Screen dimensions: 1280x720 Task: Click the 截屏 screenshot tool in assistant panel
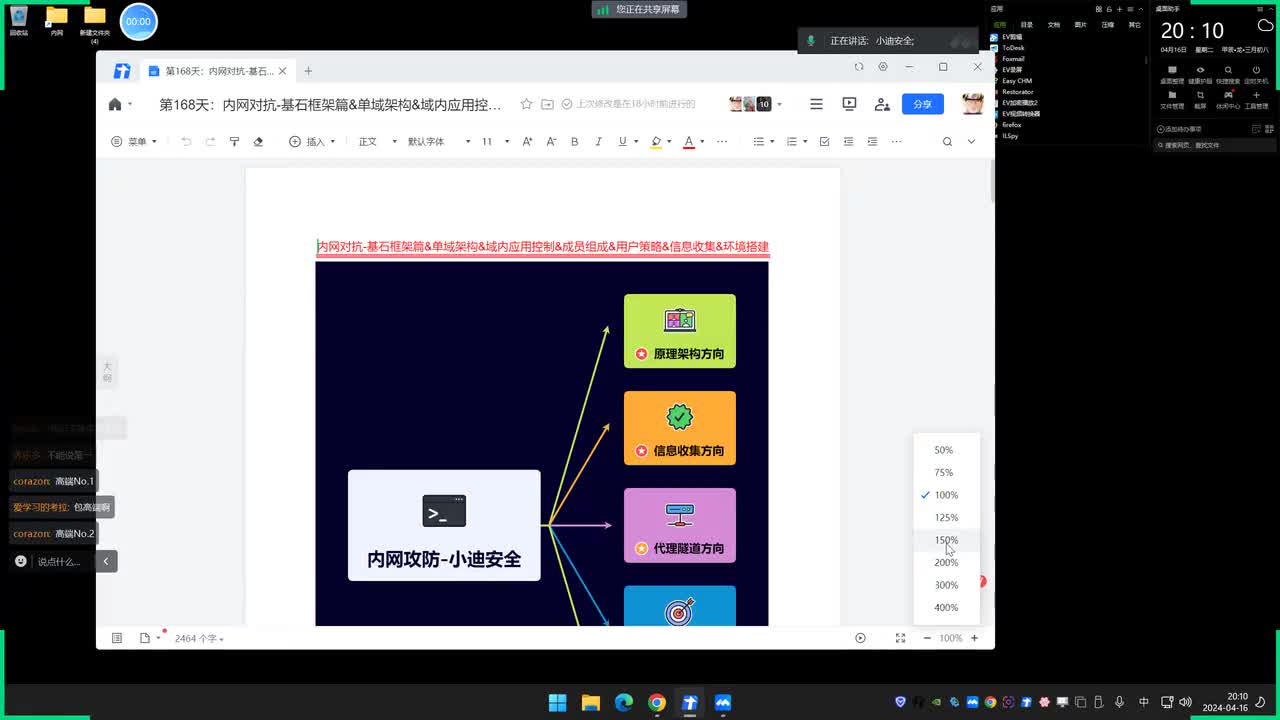pyautogui.click(x=1200, y=99)
